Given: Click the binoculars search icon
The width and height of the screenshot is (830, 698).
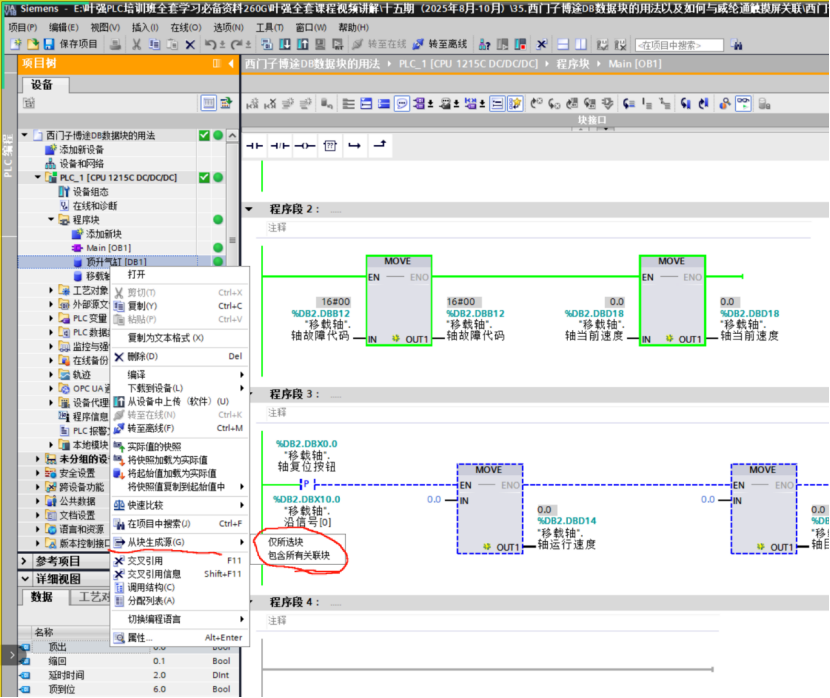Looking at the screenshot, I should click(736, 44).
